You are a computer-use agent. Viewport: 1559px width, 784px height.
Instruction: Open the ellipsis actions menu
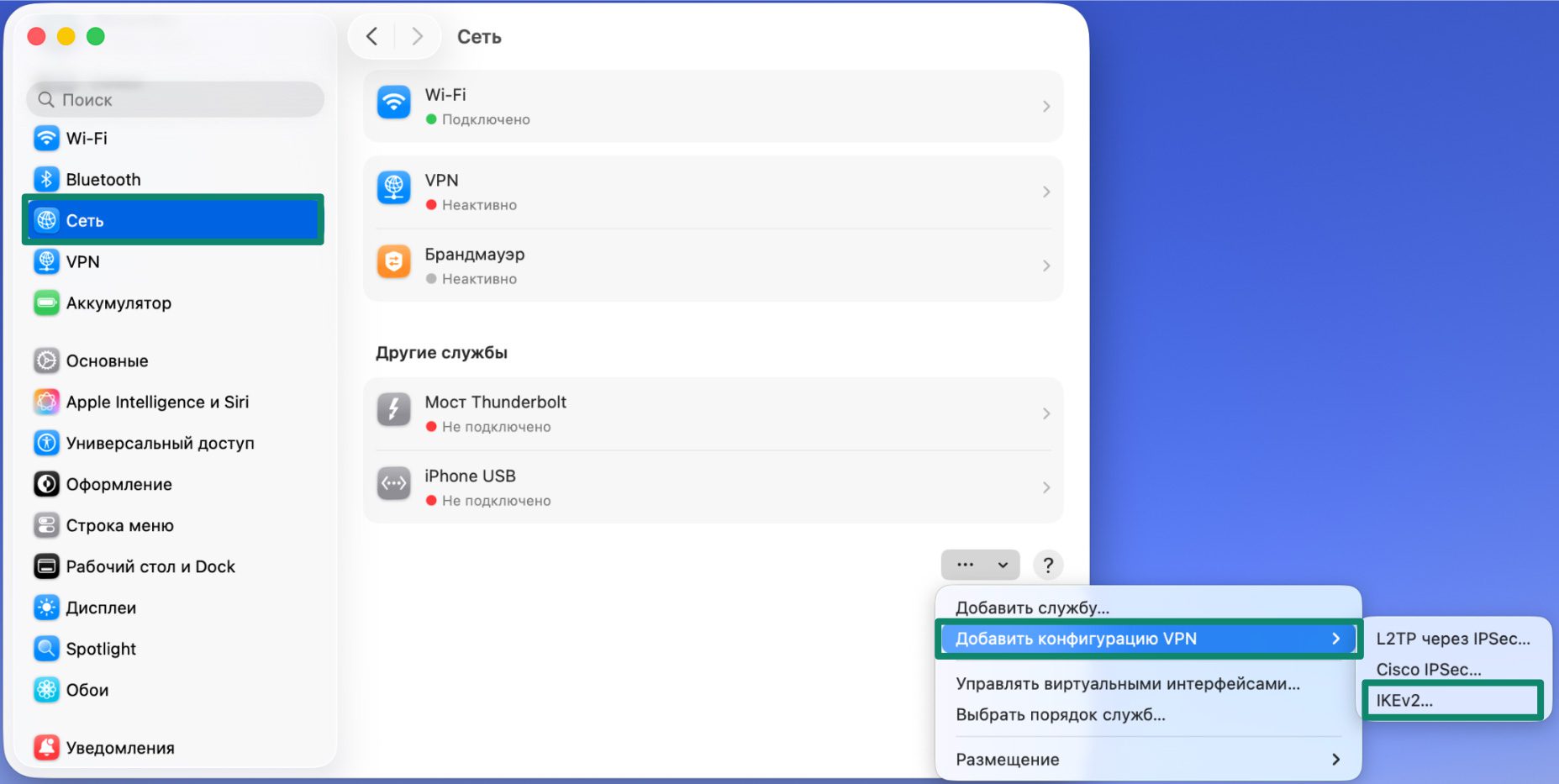coord(979,565)
